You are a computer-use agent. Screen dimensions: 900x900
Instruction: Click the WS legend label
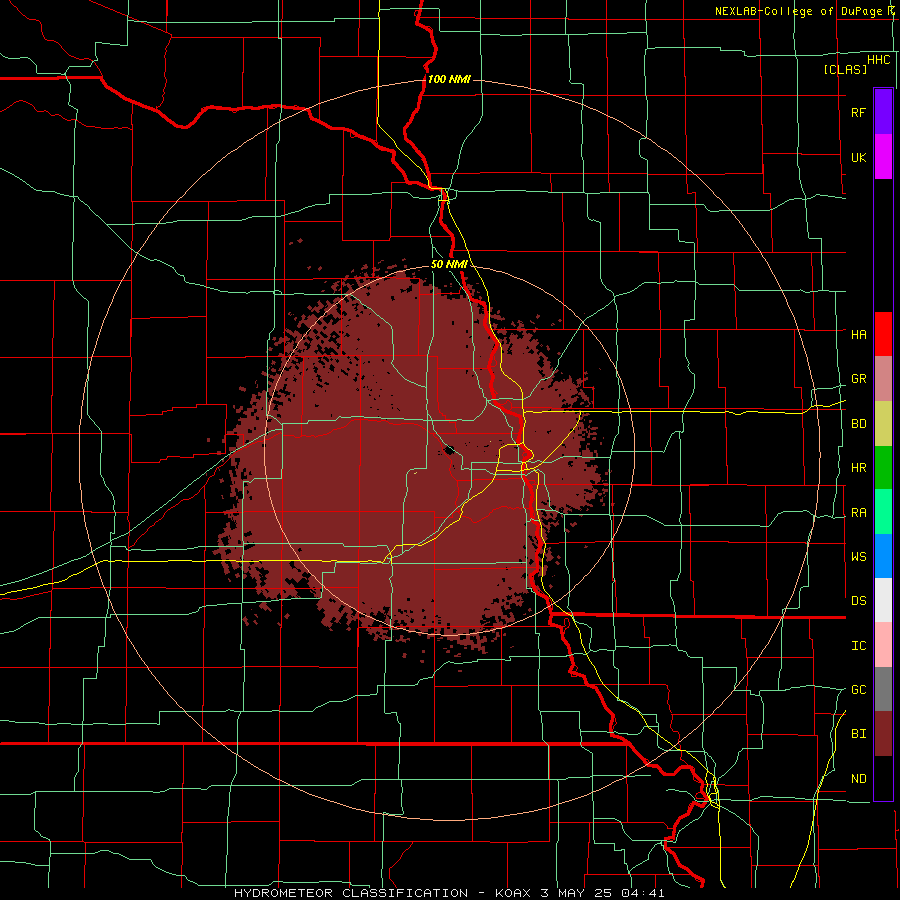pyautogui.click(x=858, y=556)
